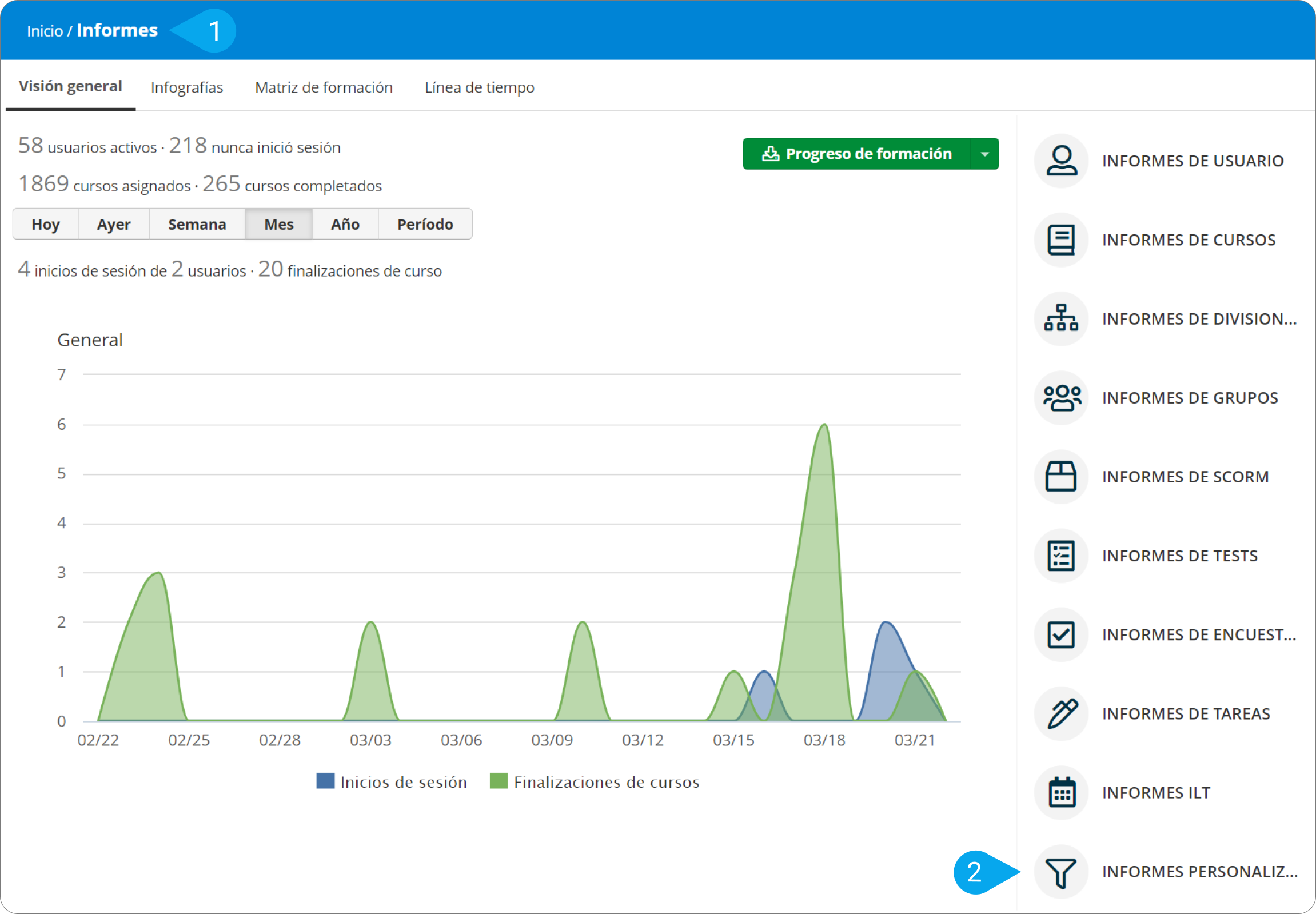Click the Finalizaciones de cursos legend label
The width and height of the screenshot is (1316, 914).
coord(607,782)
